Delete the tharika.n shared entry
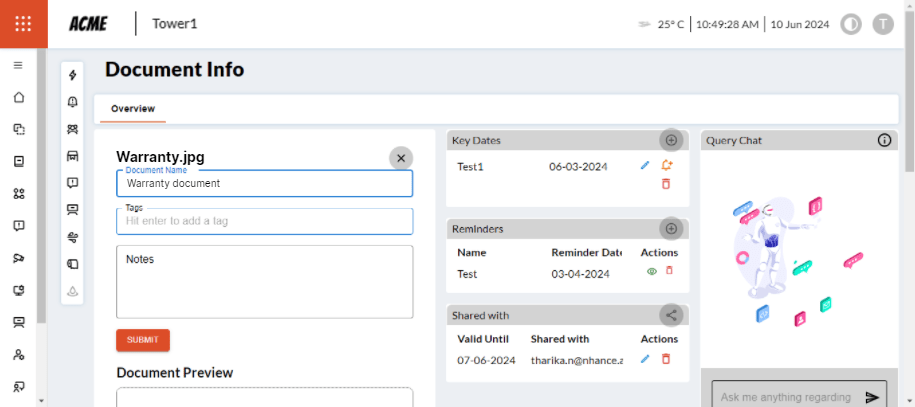The image size is (915, 407). pos(666,359)
